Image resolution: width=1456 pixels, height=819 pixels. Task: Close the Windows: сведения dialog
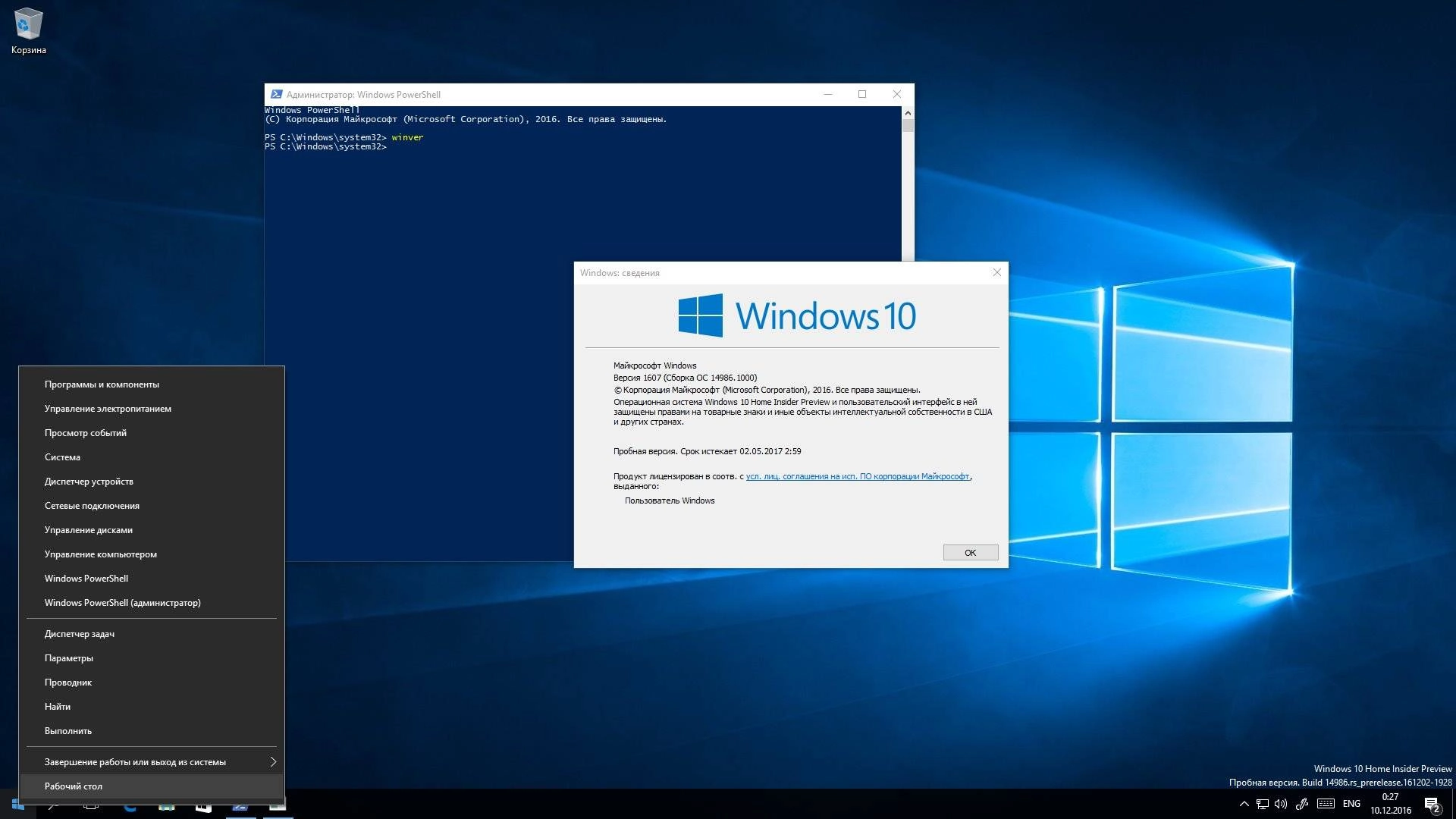(996, 272)
